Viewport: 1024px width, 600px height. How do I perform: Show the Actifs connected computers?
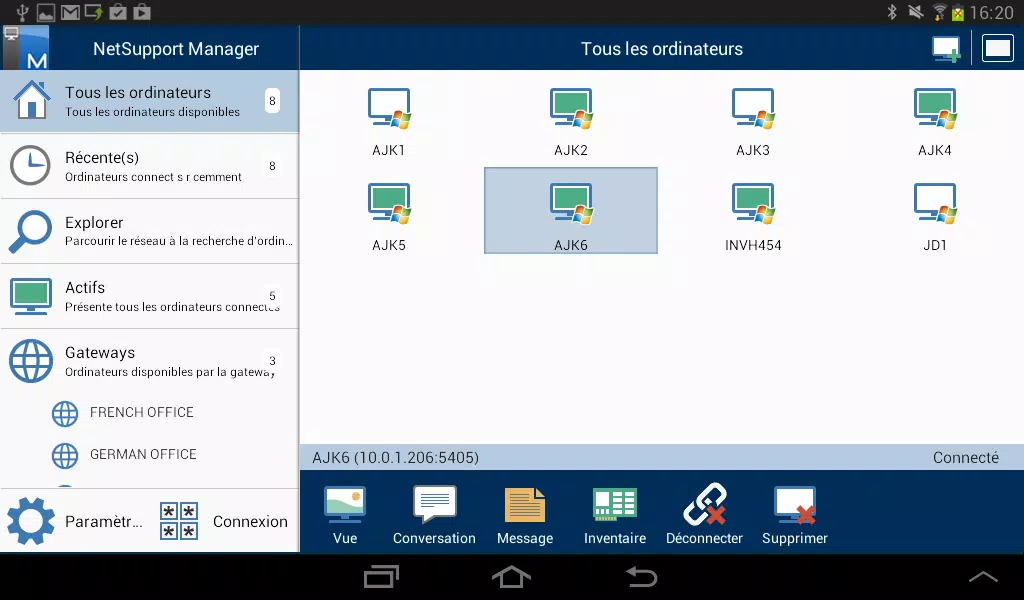pos(150,296)
